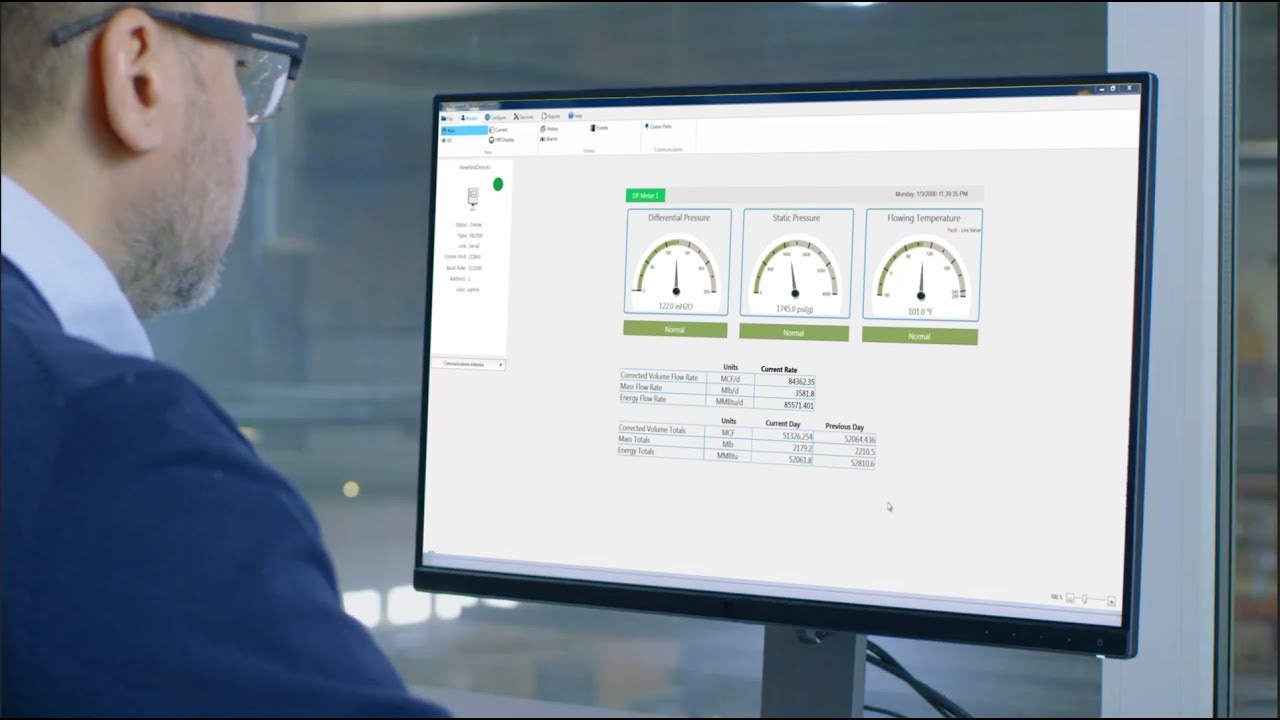Click the Current Rate column header
Screen dimensions: 1280x720
(x=779, y=369)
